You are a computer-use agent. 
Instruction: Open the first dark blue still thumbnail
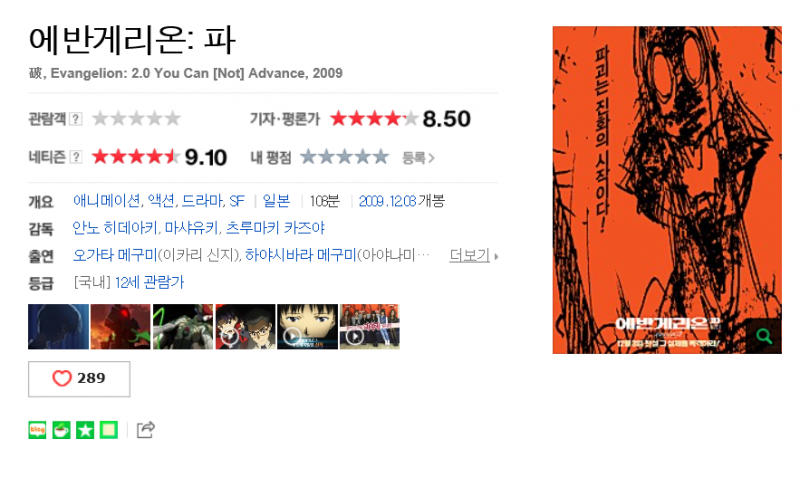(x=58, y=327)
